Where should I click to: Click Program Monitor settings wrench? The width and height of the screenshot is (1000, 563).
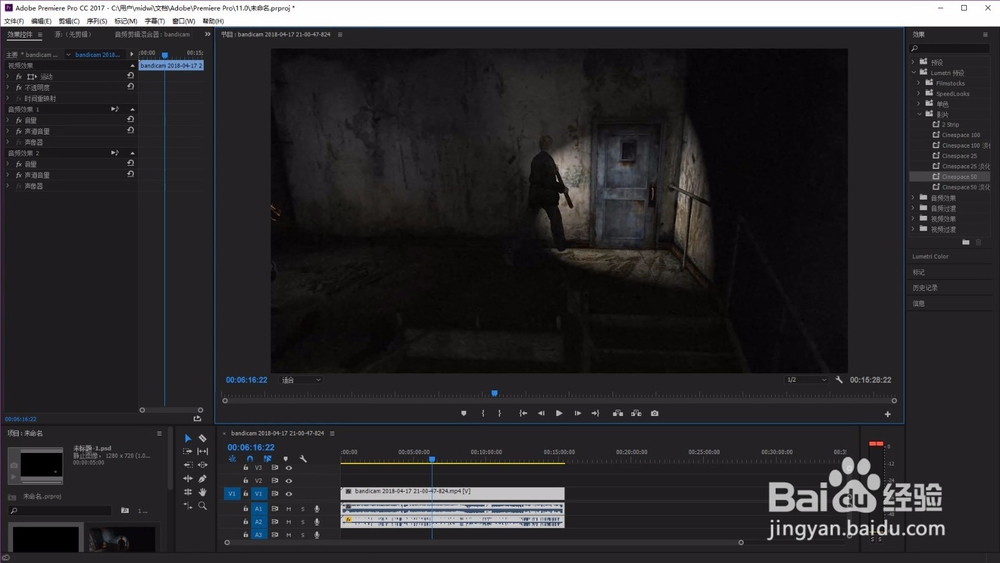pos(839,379)
